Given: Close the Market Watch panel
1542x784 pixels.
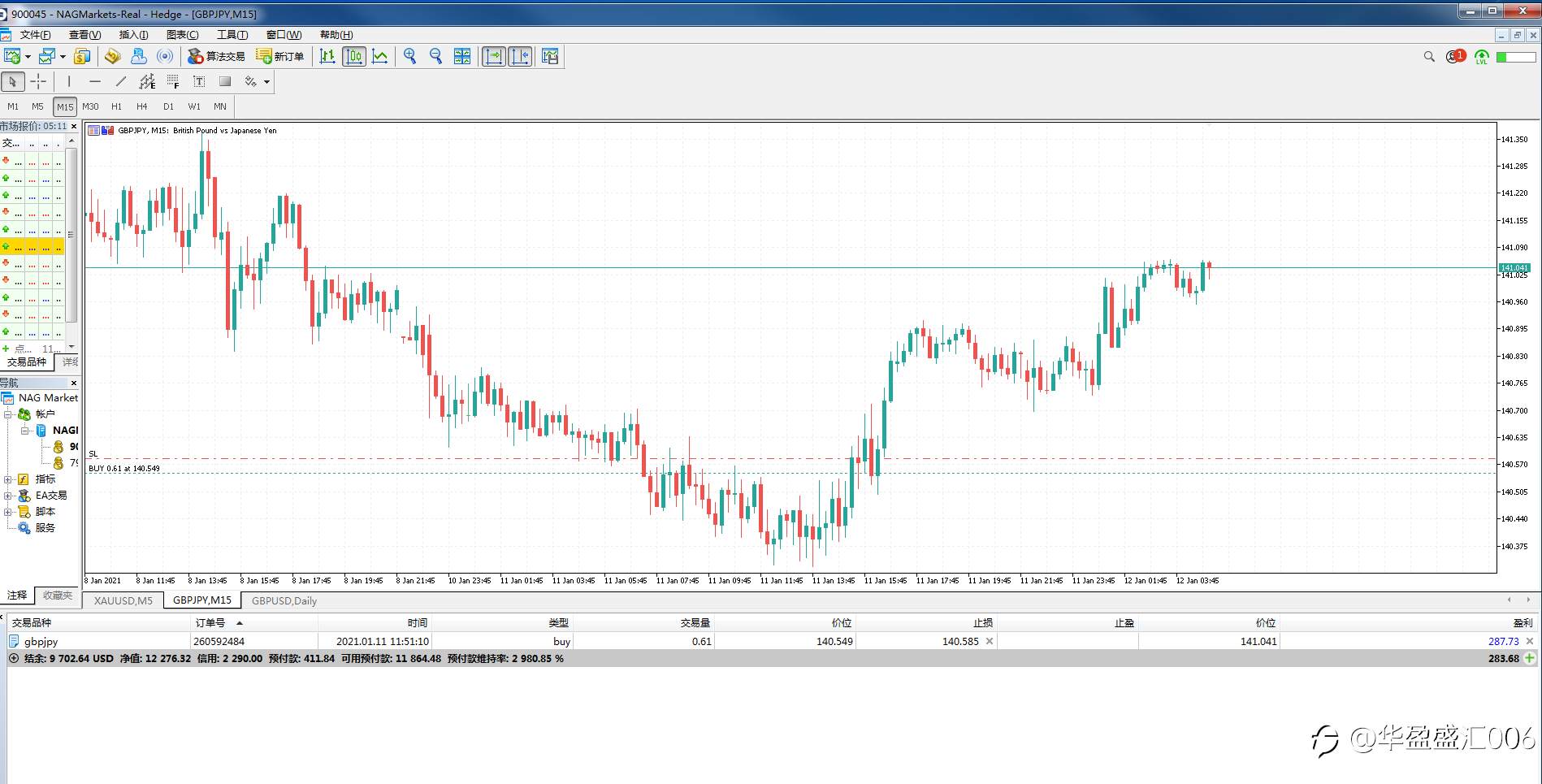Looking at the screenshot, I should click(74, 127).
